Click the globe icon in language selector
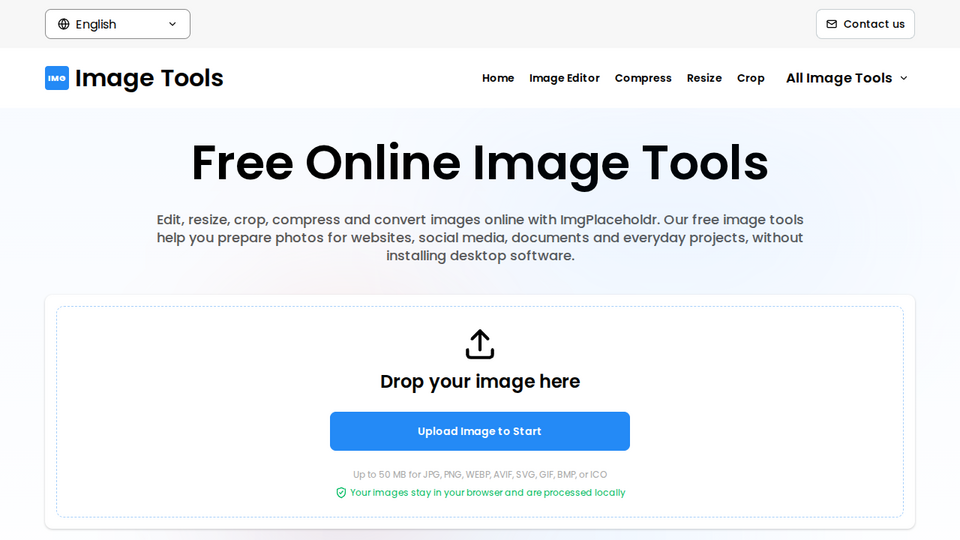Screen dimensions: 960x540 64,24
